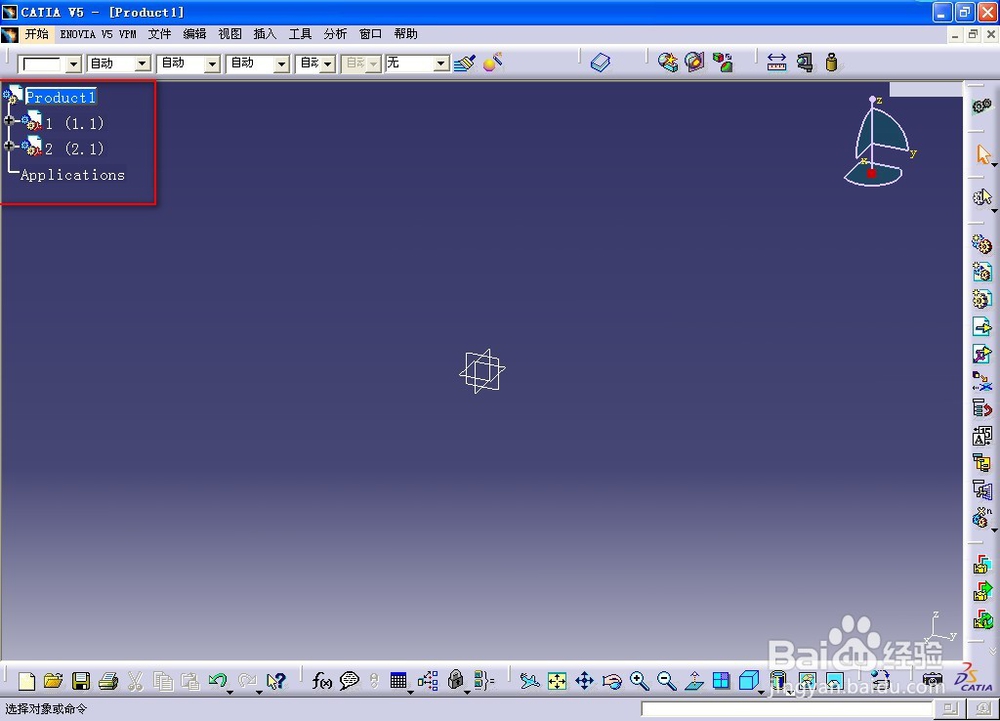This screenshot has height=721, width=1000.
Task: Open the design table grid icon
Action: click(398, 681)
